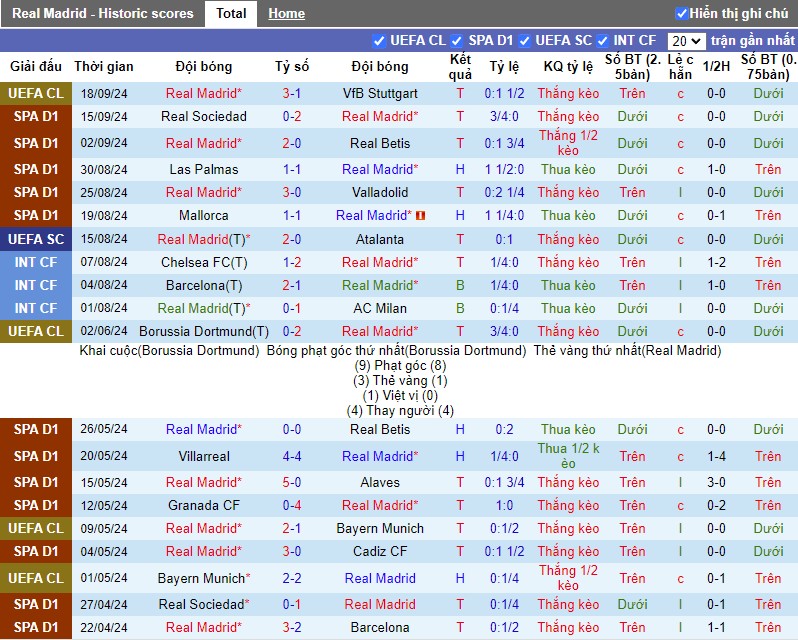
Task: Open Atalanta team link
Action: pos(380,239)
